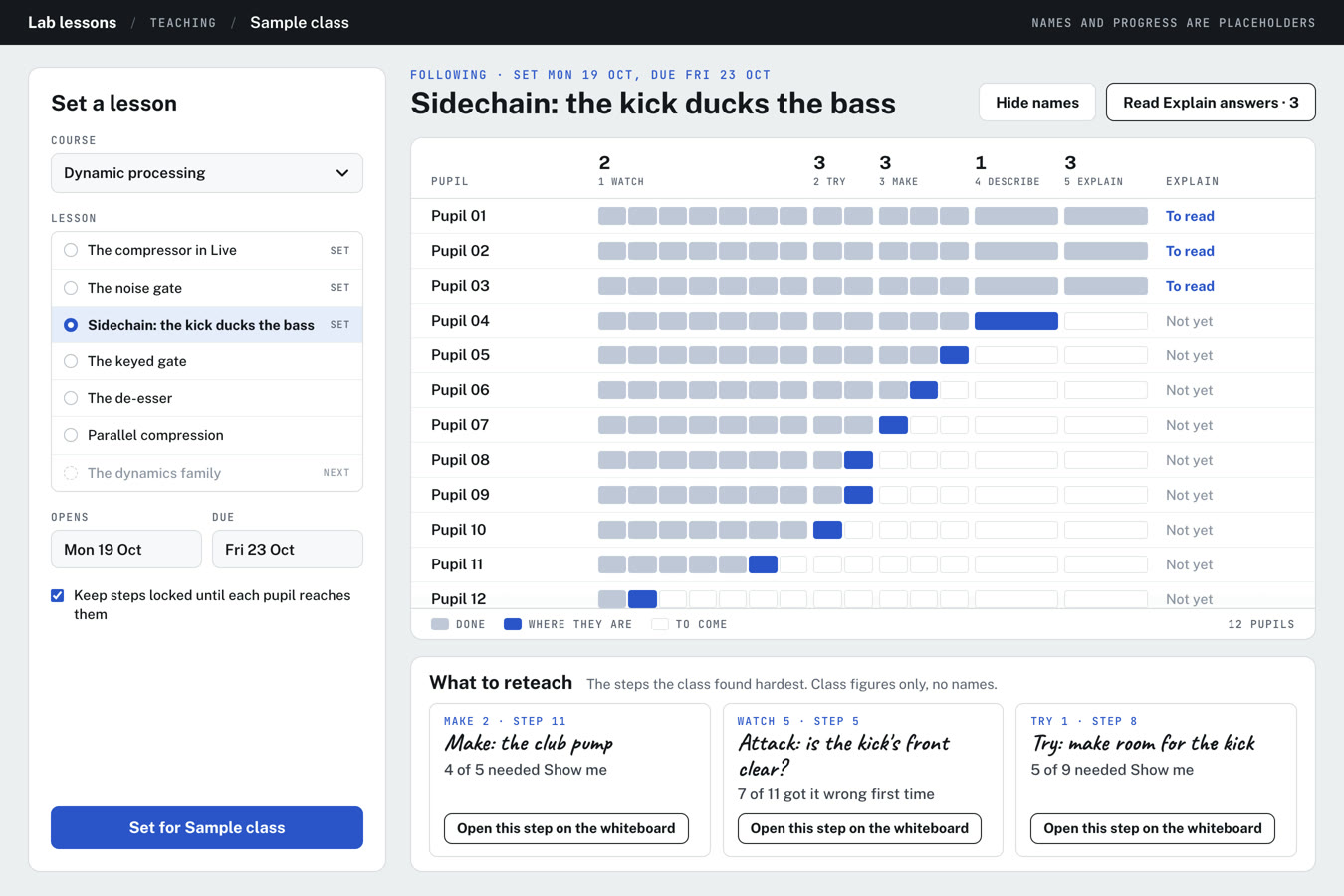The image size is (1344, 896).
Task: Click the 12 PUPILS count
Action: point(1261,624)
